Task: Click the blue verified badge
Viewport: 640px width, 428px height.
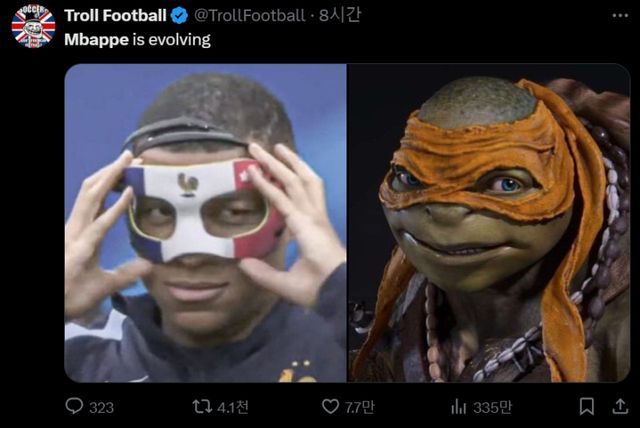Action: pos(178,15)
